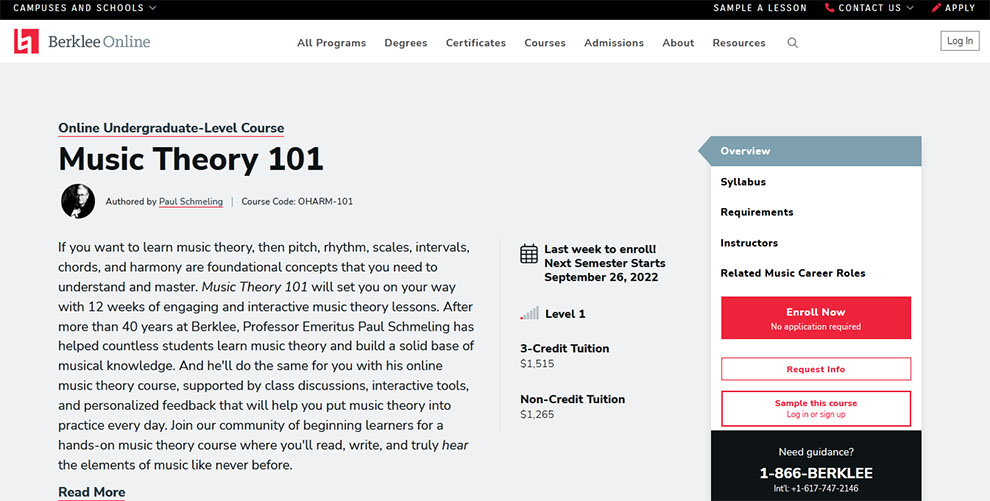The height and width of the screenshot is (501, 990).
Task: Click the 1-866-BERKLEE phone number
Action: click(816, 473)
